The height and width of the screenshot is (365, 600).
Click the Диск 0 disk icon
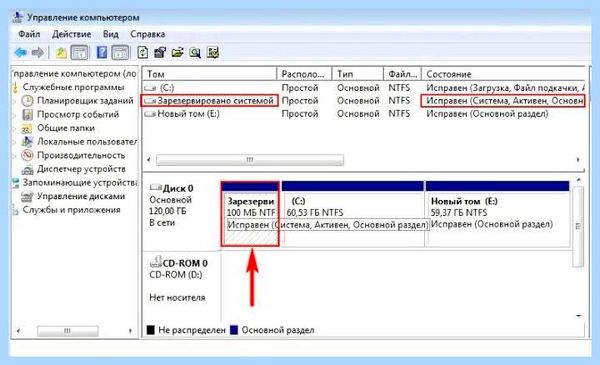click(x=156, y=187)
